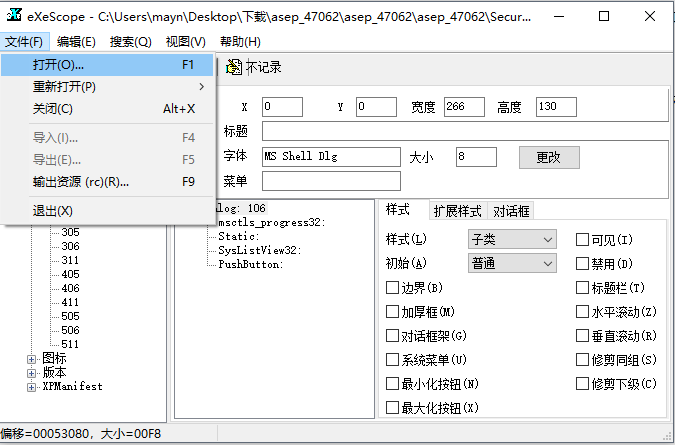
Task: Click the status bar offset text 偏移=00053080
Action: tap(45, 434)
